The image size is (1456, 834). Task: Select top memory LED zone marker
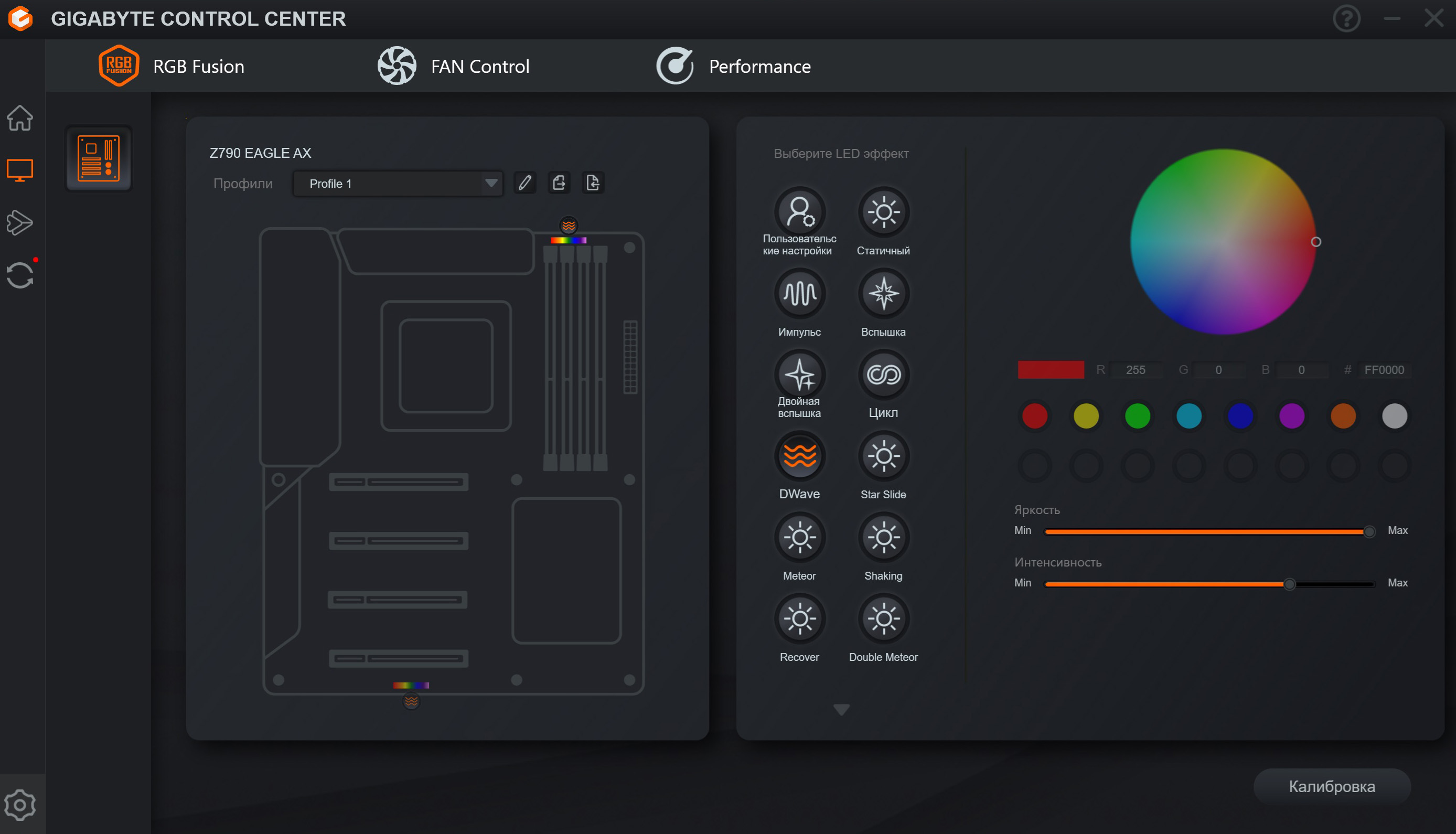(568, 226)
